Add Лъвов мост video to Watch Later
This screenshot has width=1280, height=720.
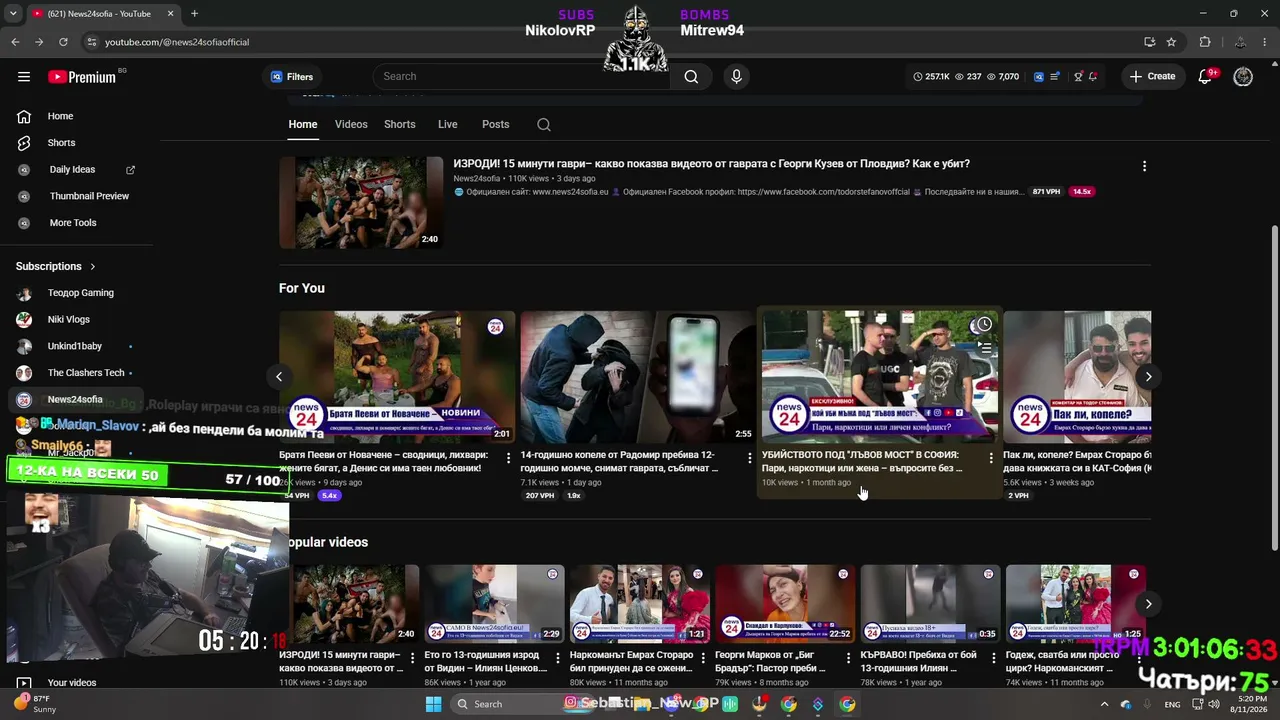[984, 325]
